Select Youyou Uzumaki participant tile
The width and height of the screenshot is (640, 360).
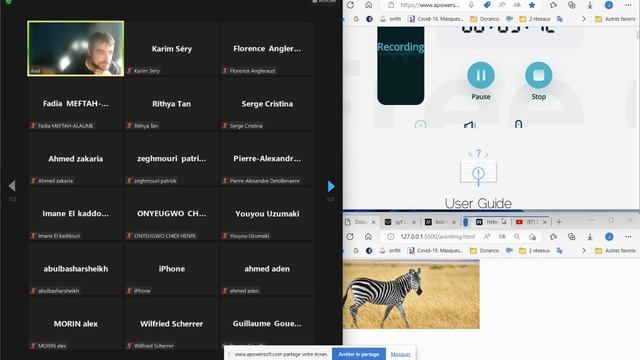[x=267, y=214]
